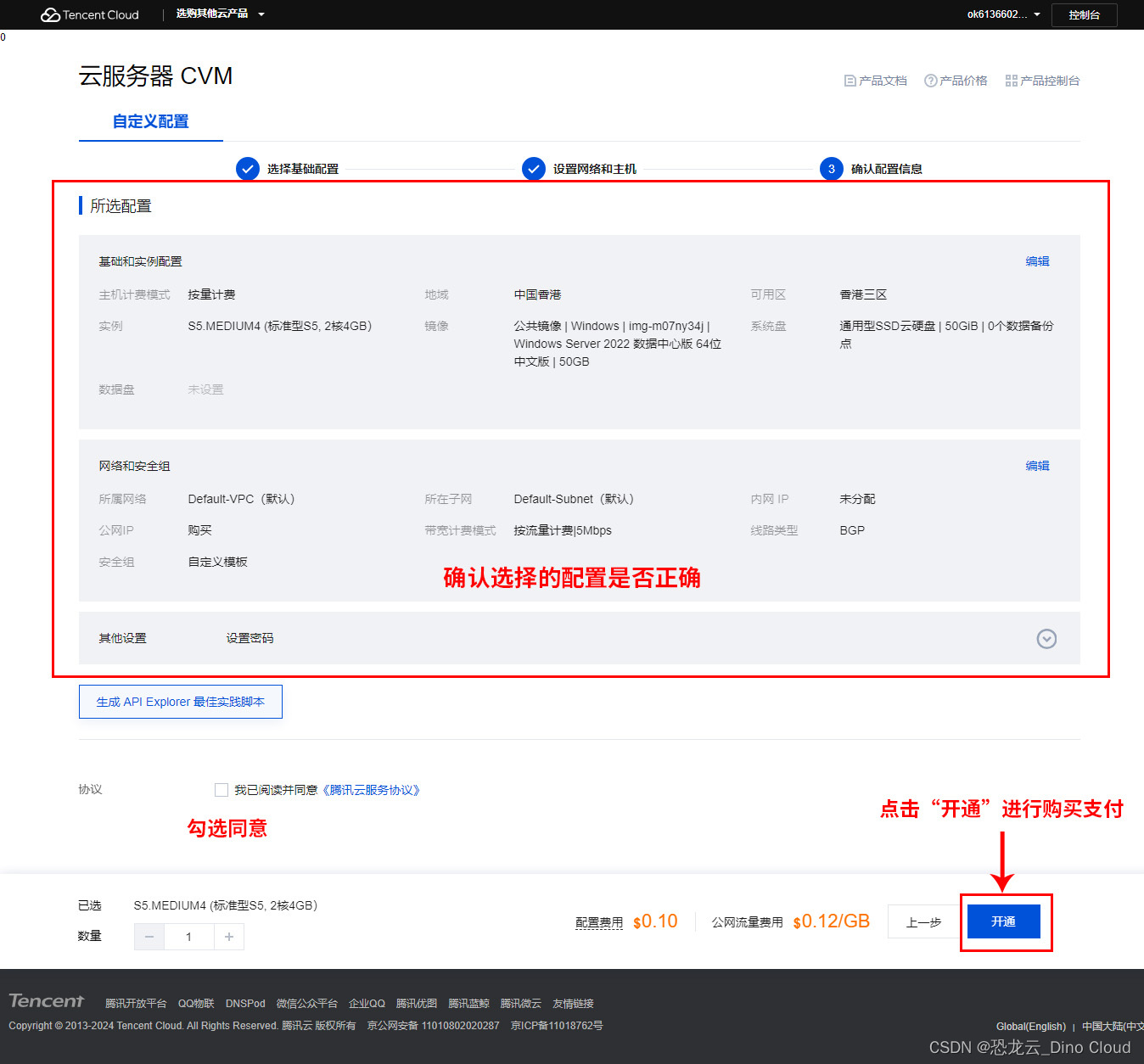1144x1064 pixels.
Task: Go to step 设置网络和主机
Action: [x=580, y=168]
